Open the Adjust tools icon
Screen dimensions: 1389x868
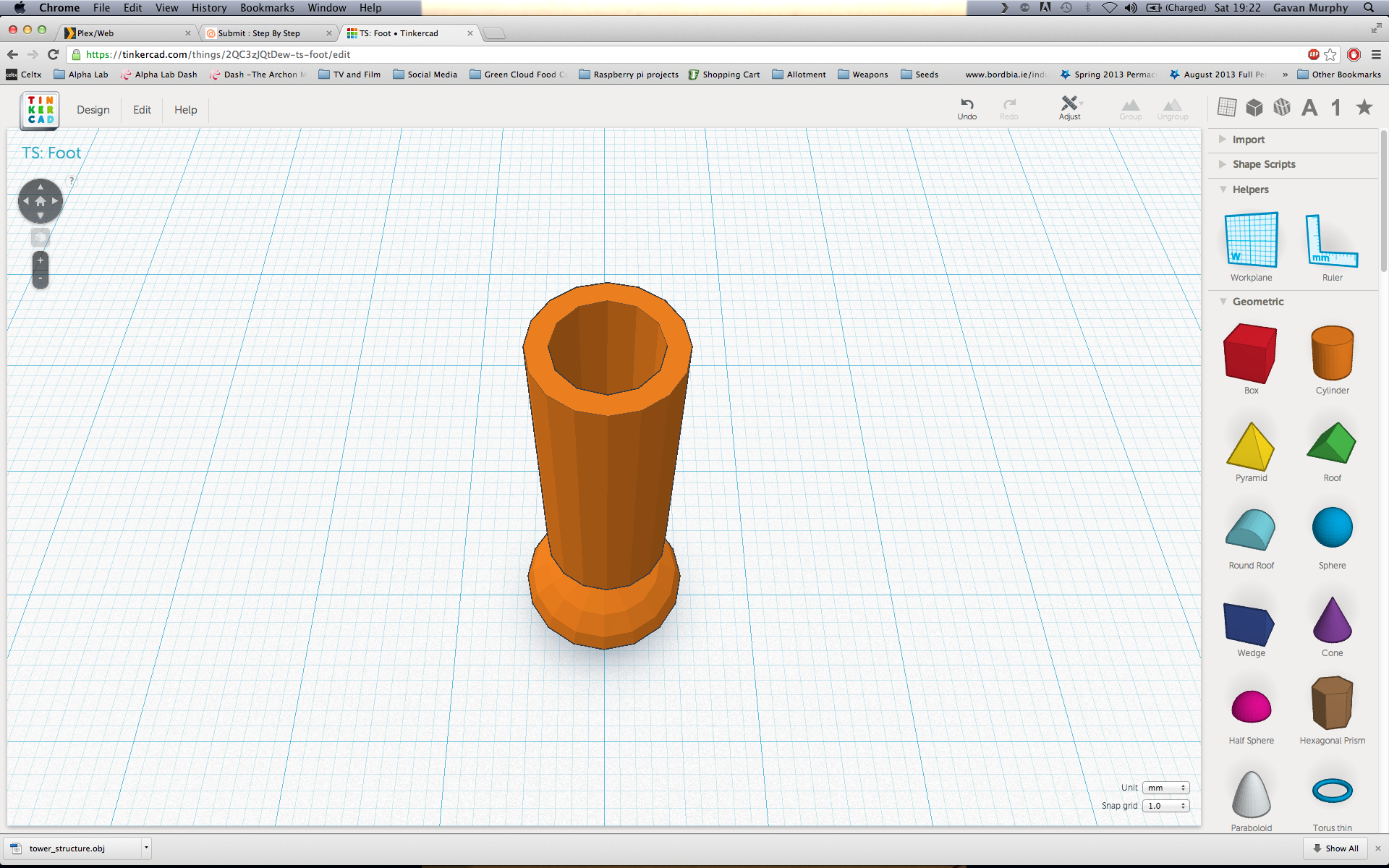(x=1070, y=103)
